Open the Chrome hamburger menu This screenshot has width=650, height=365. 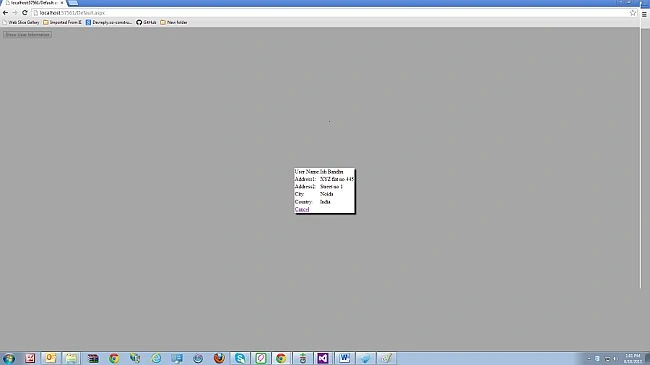click(x=644, y=14)
